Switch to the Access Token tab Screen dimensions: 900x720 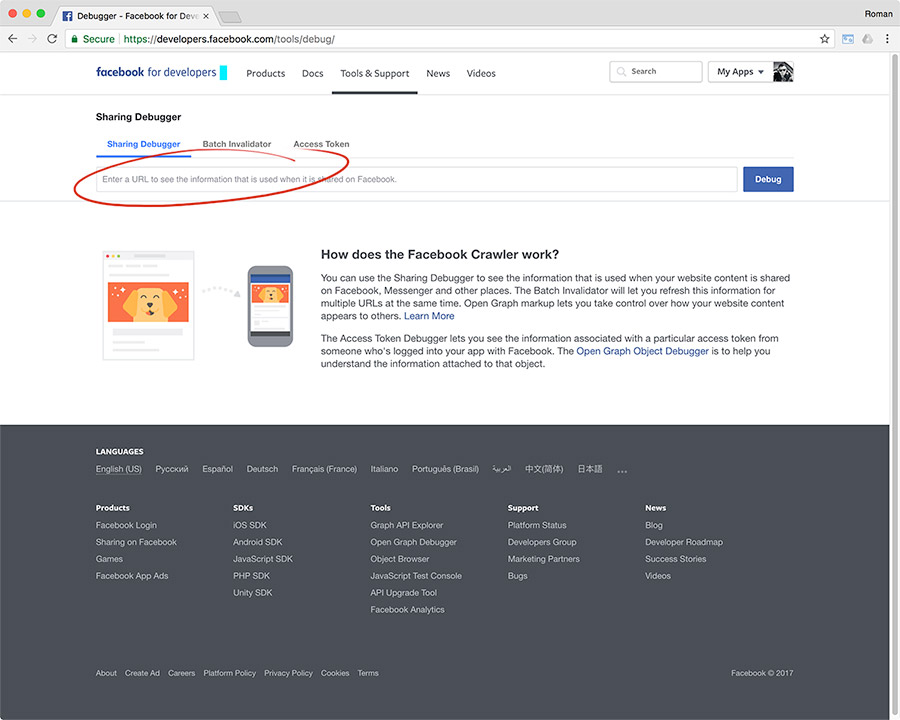coord(321,144)
